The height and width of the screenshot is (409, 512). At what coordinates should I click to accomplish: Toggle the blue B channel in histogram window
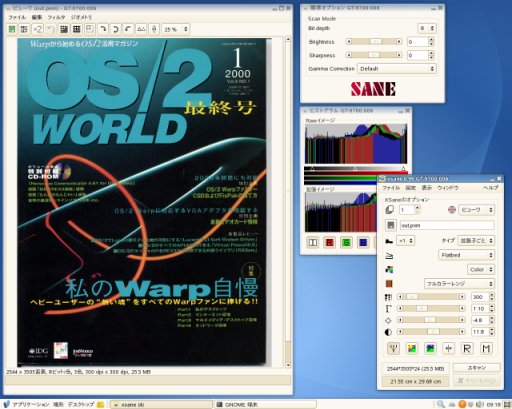(363, 242)
